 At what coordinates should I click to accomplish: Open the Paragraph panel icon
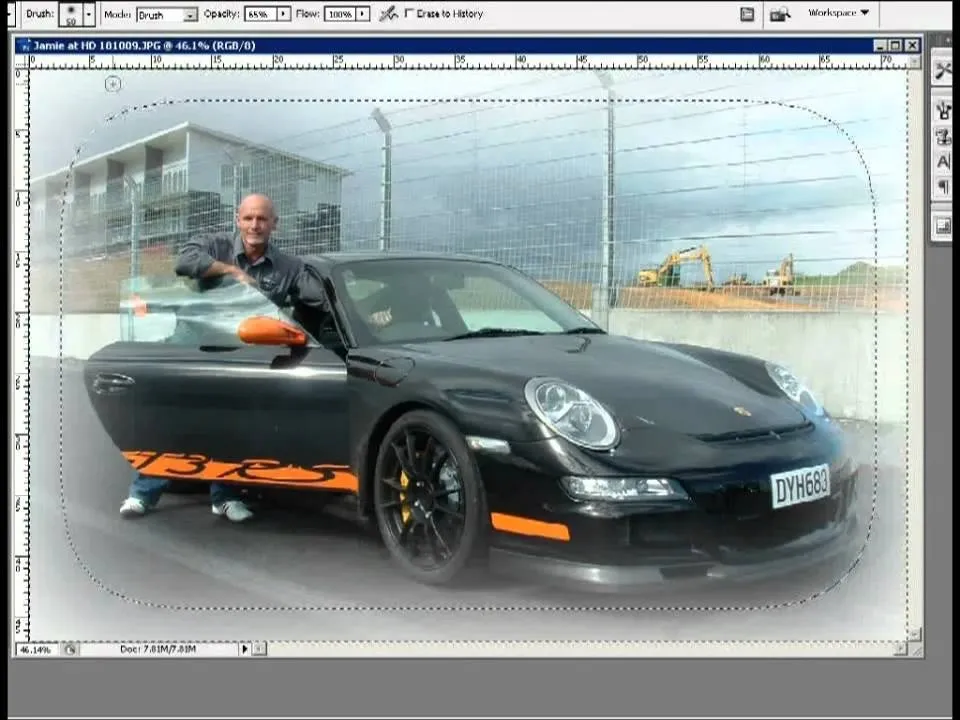[943, 186]
